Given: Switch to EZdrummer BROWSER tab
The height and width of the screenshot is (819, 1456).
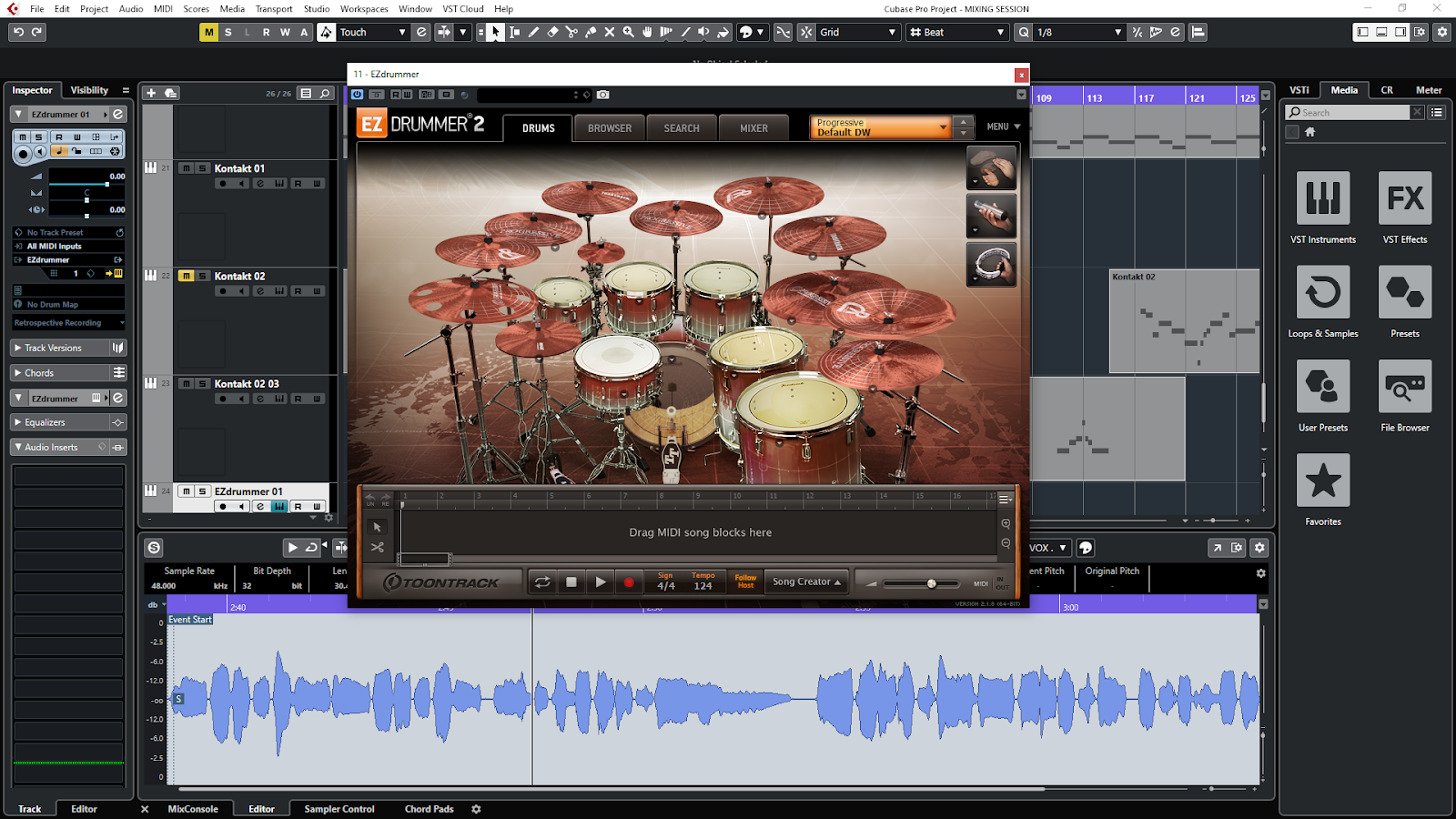Looking at the screenshot, I should pos(610,128).
